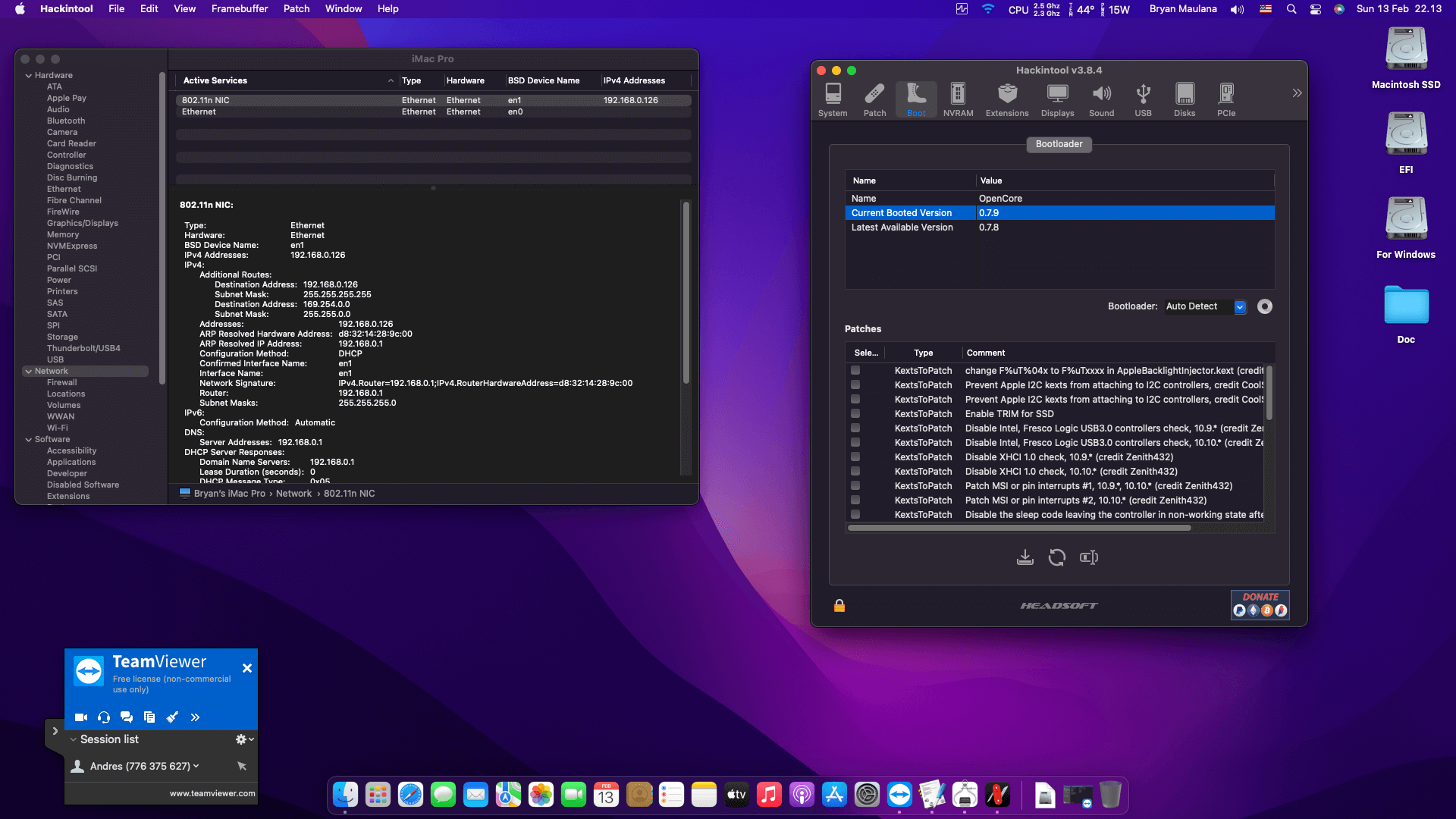Select the Ethernet row in Active Services
Viewport: 1456px width, 819px height.
point(433,111)
